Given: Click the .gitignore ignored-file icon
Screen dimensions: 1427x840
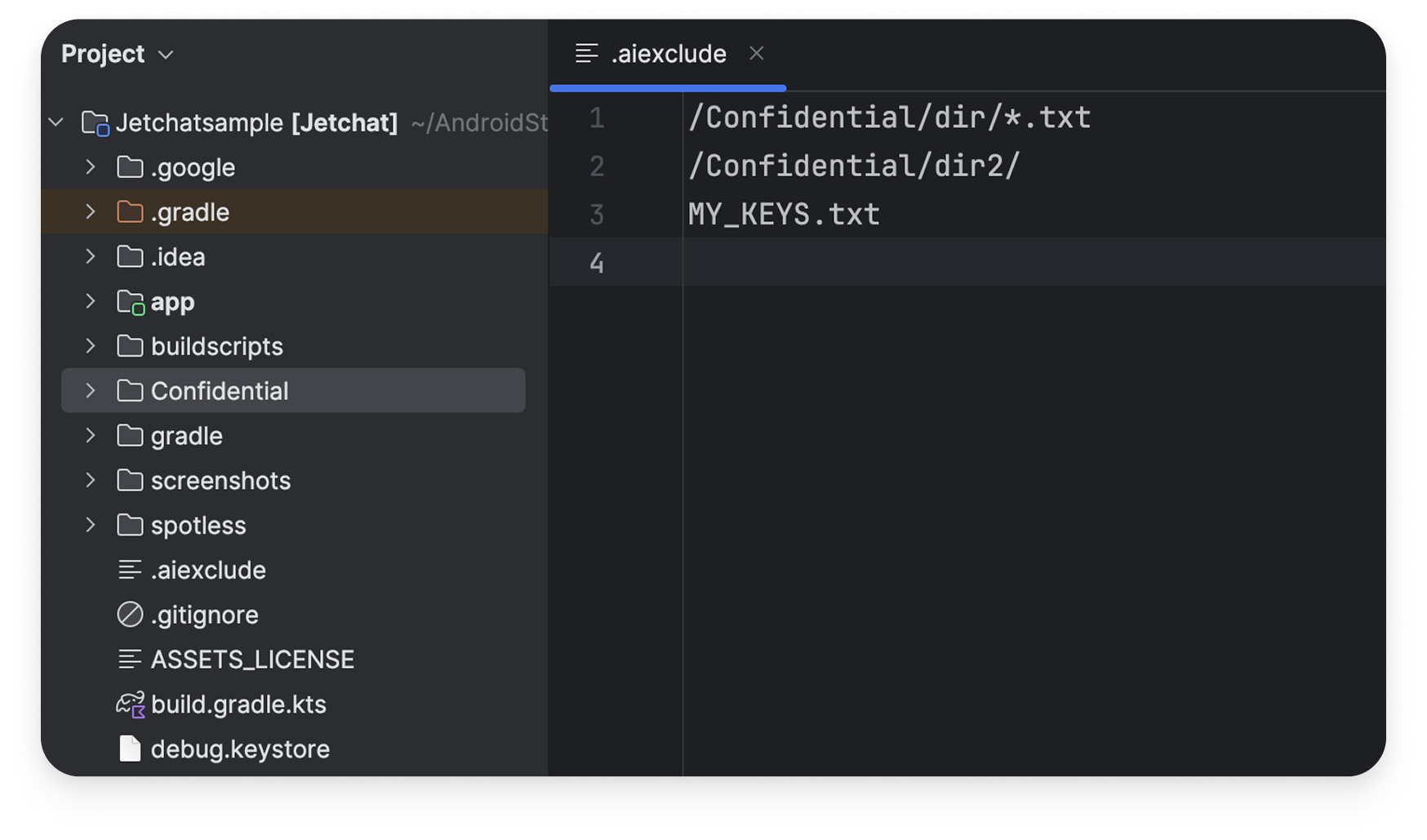Looking at the screenshot, I should [129, 614].
